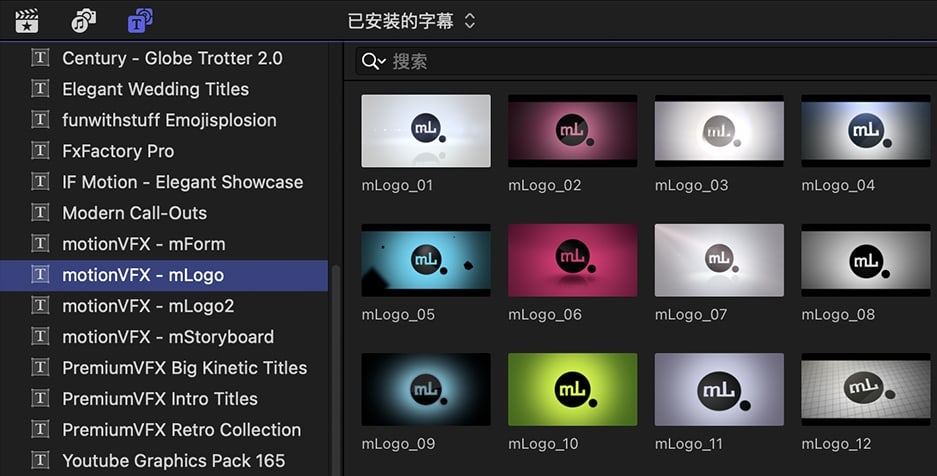Click title icon beside funwithstuff Emojisplosion
Viewport: 937px width, 476px height.
40,119
